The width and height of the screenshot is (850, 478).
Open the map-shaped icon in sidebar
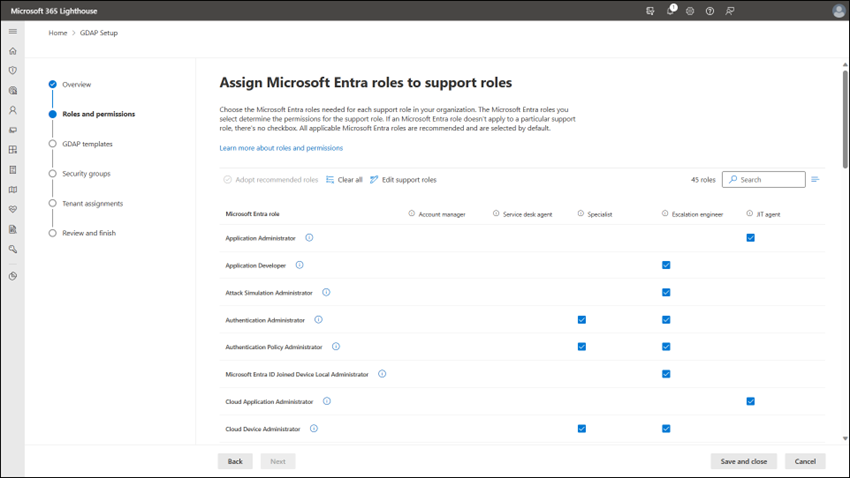click(13, 190)
